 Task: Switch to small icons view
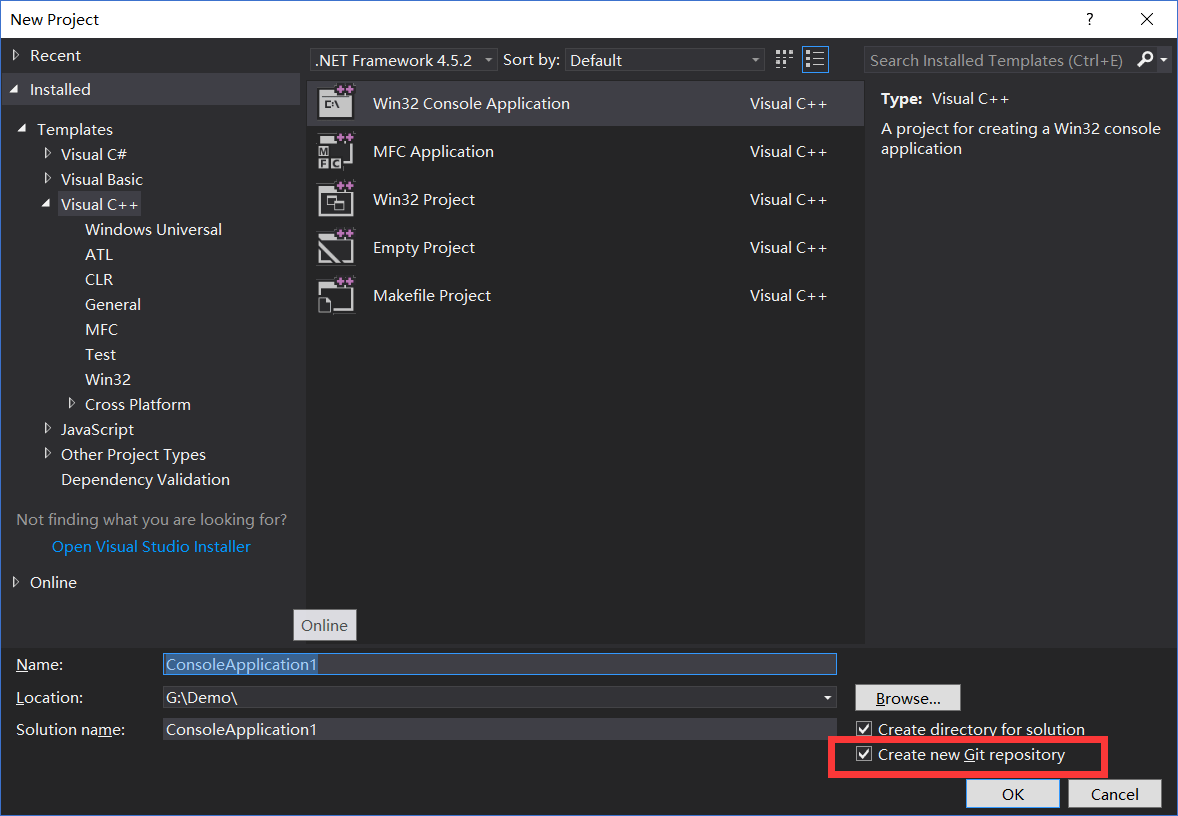point(784,60)
